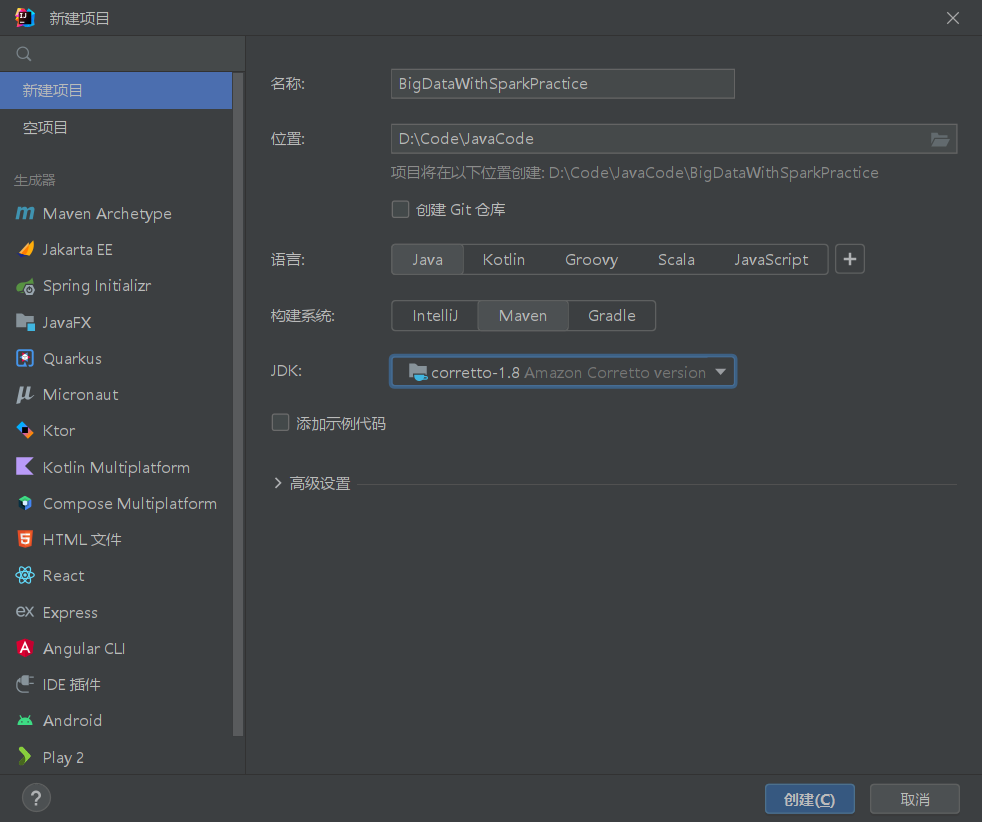Screen dimensions: 982x822
Task: Choose the Quarkus generator icon
Action: pyautogui.click(x=25, y=358)
